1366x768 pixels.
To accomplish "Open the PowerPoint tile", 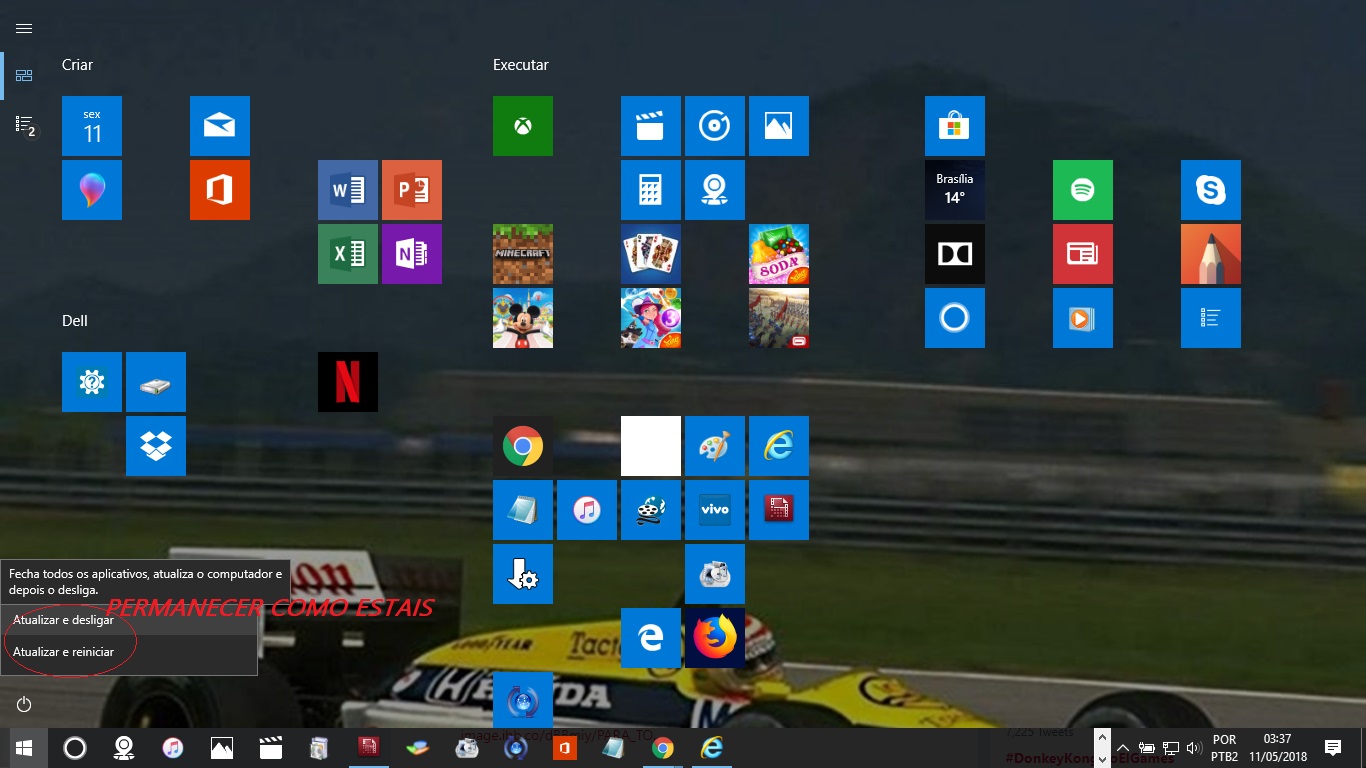I will click(x=412, y=190).
